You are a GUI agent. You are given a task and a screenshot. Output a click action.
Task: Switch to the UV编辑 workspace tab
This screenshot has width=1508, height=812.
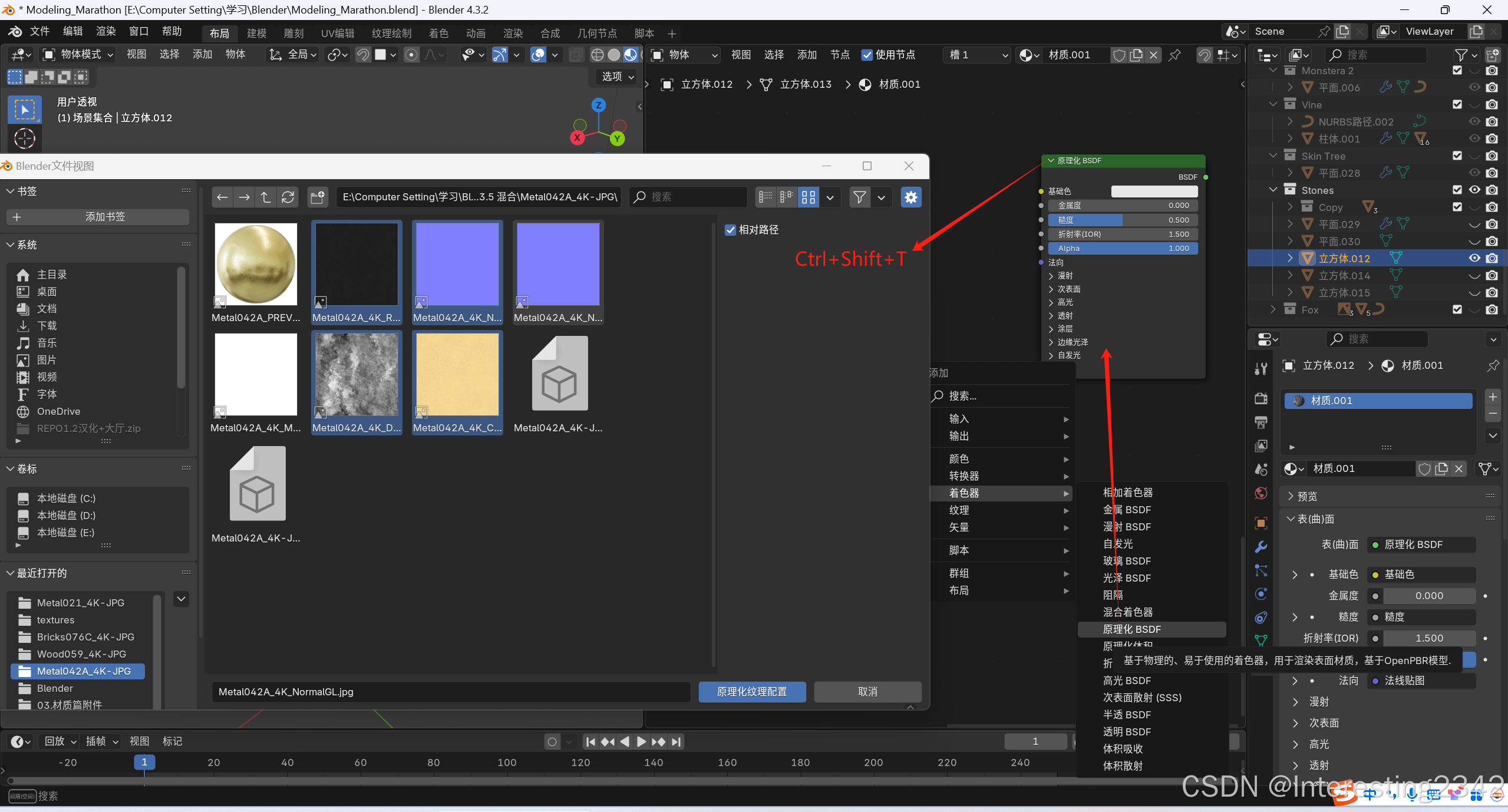[337, 33]
